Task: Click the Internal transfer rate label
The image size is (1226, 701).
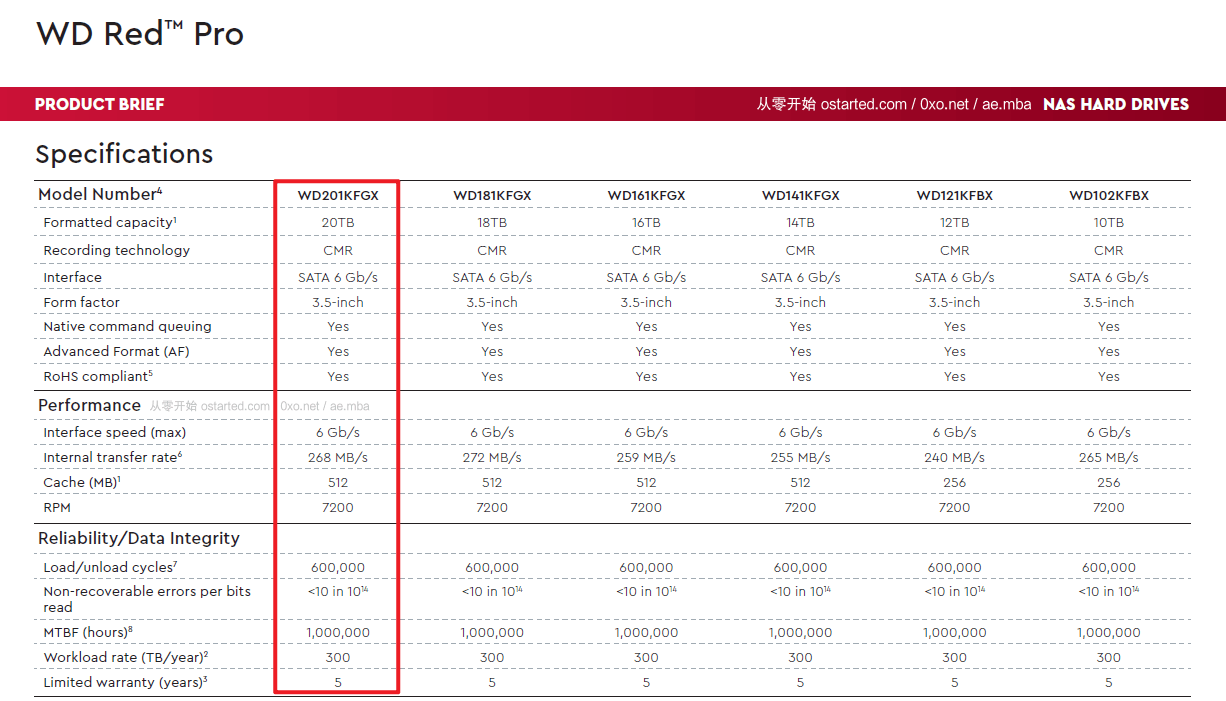Action: (x=112, y=457)
